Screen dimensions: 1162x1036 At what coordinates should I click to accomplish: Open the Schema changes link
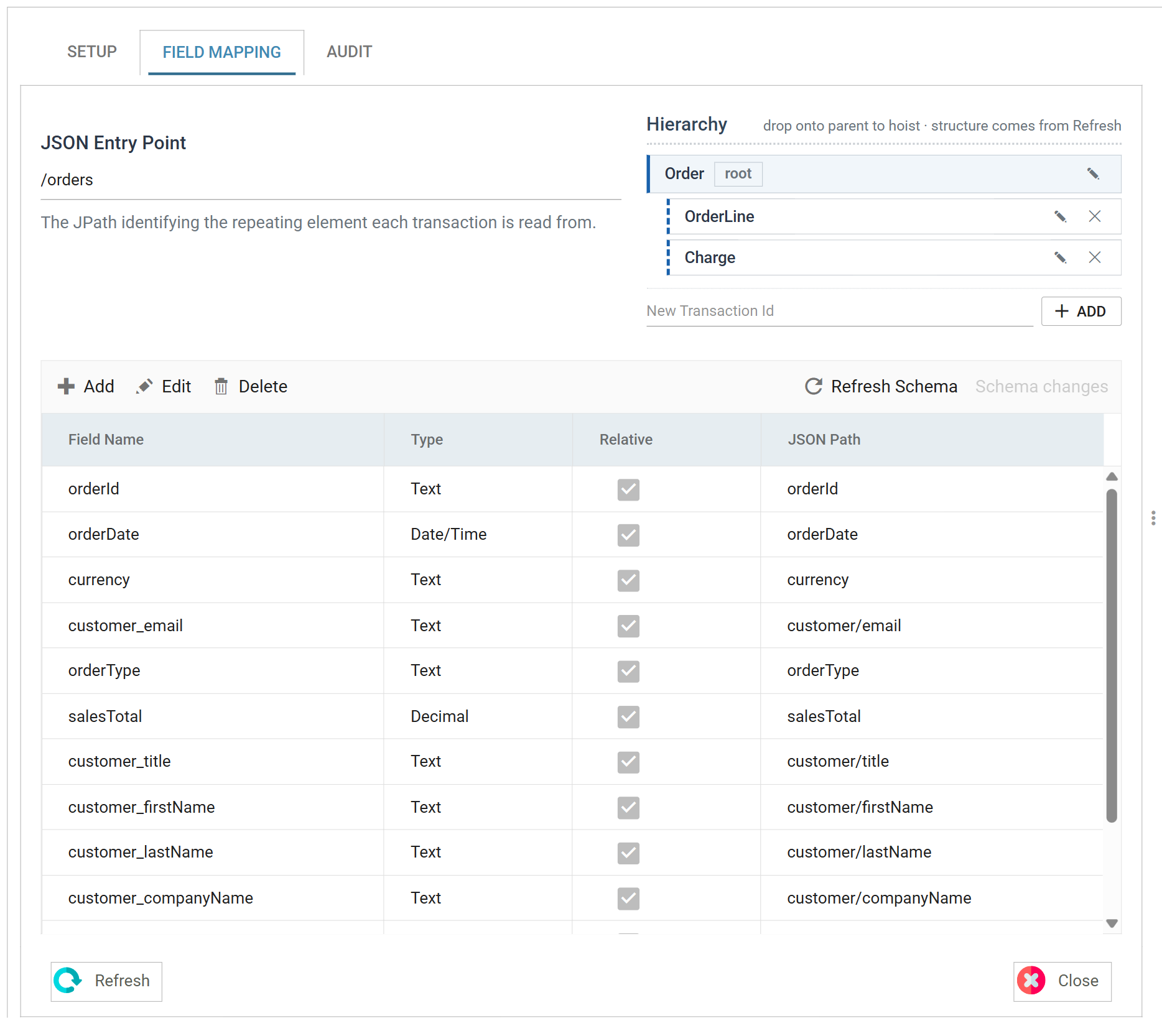point(1041,387)
